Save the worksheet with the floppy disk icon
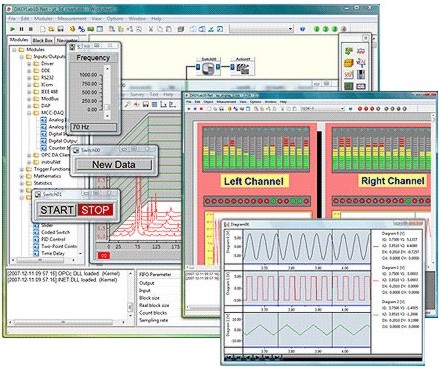Viewport: 439px width, 367px height. pos(60,29)
